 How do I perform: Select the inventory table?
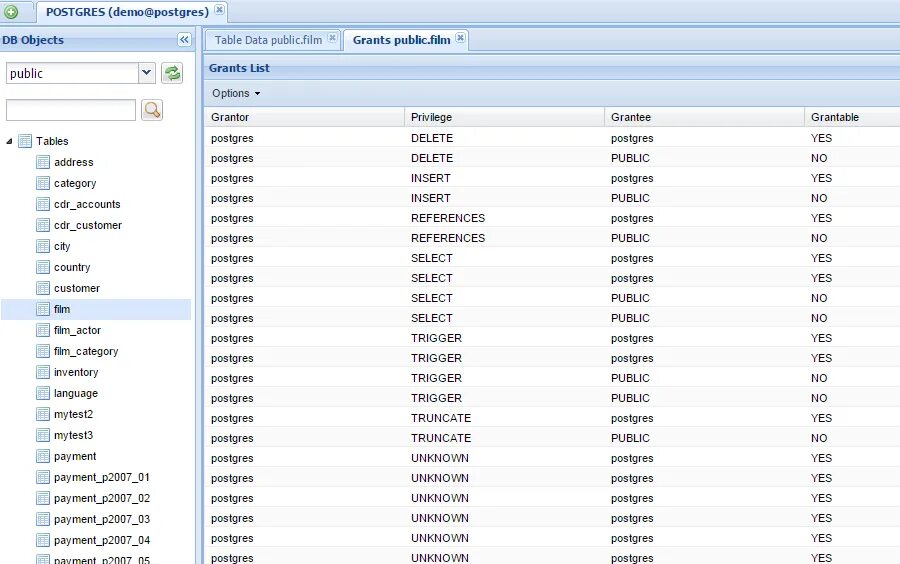76,372
